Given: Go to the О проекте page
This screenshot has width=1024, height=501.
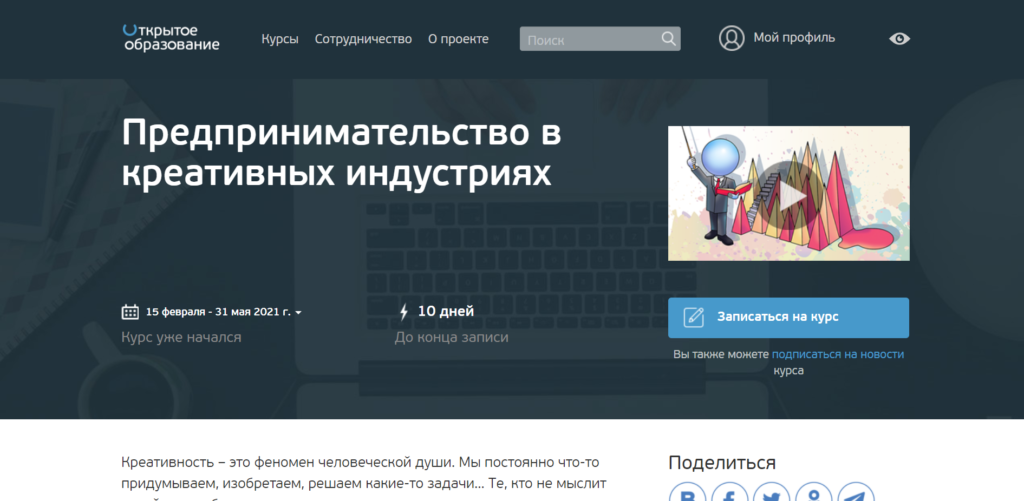Looking at the screenshot, I should [458, 39].
